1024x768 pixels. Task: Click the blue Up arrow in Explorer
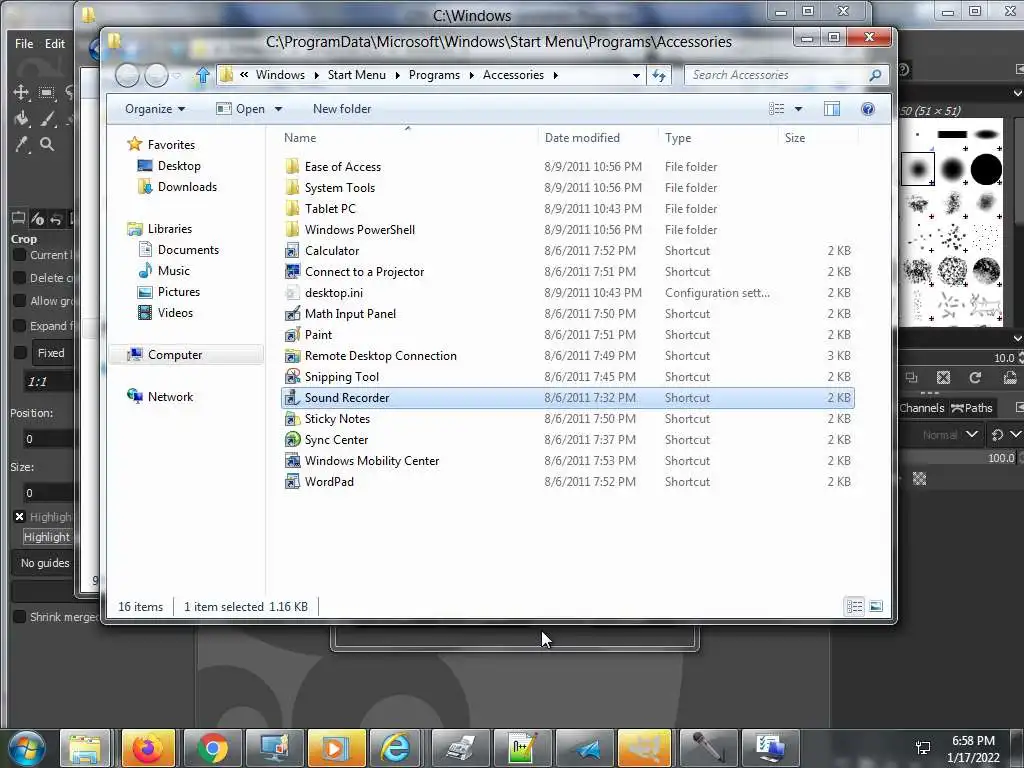tap(202, 75)
